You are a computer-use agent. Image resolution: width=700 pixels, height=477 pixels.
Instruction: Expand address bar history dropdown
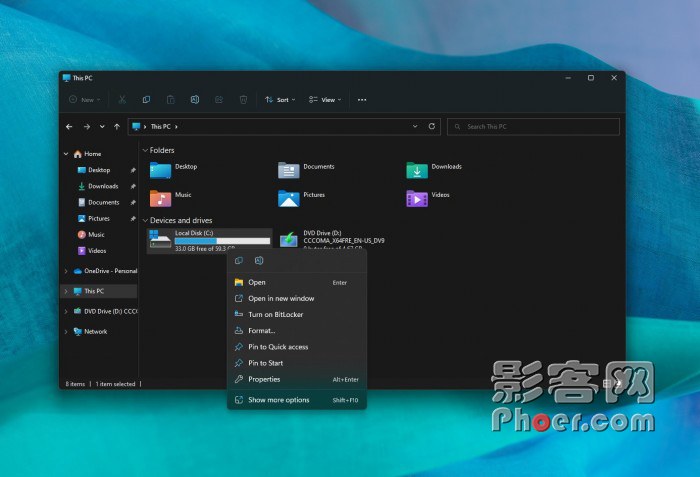(x=415, y=126)
